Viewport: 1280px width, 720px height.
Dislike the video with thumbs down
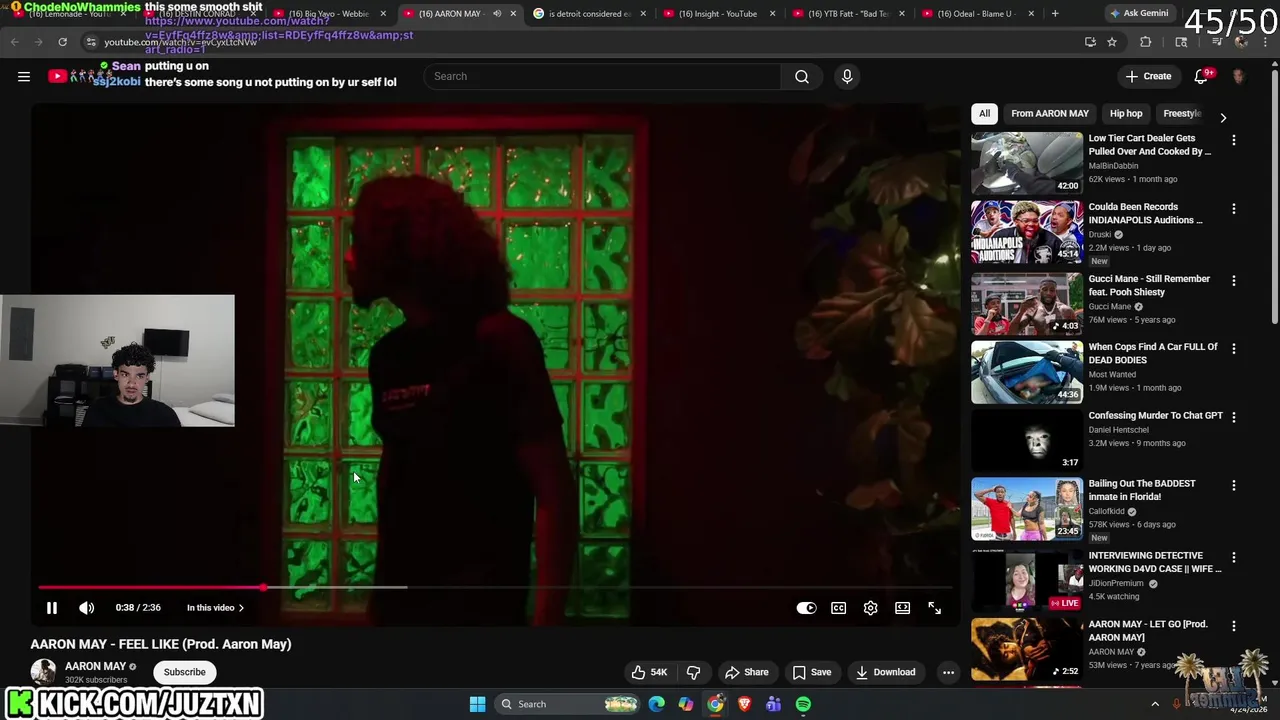pos(693,672)
